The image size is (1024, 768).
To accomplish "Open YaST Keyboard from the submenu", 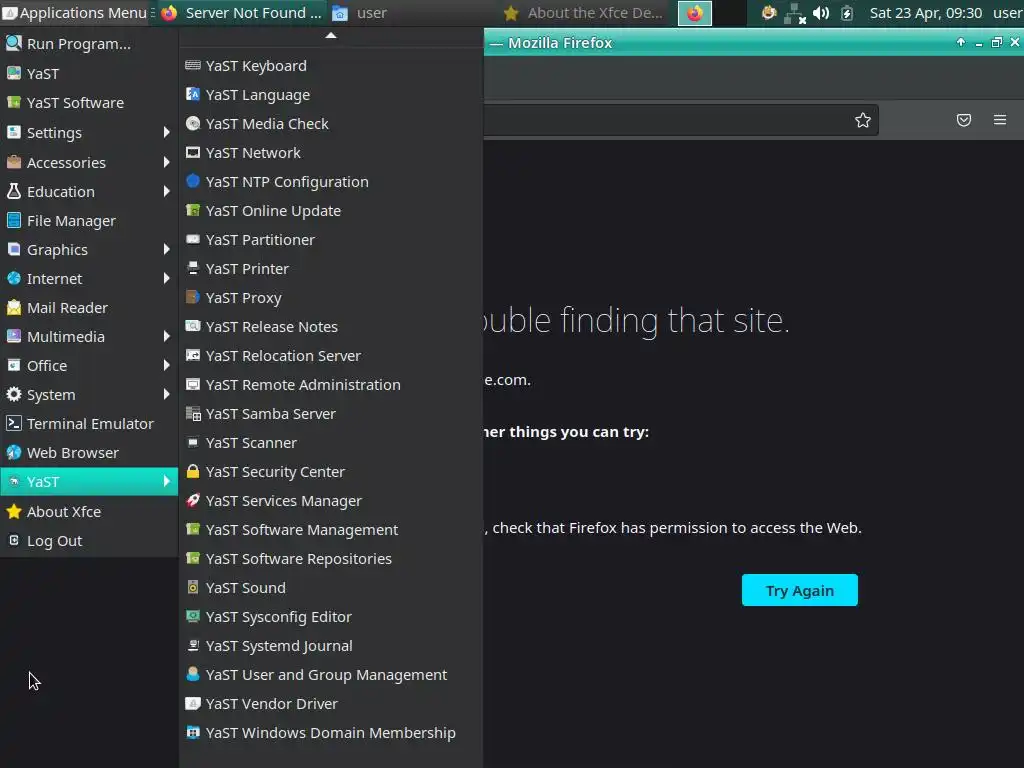I will pos(331,66).
